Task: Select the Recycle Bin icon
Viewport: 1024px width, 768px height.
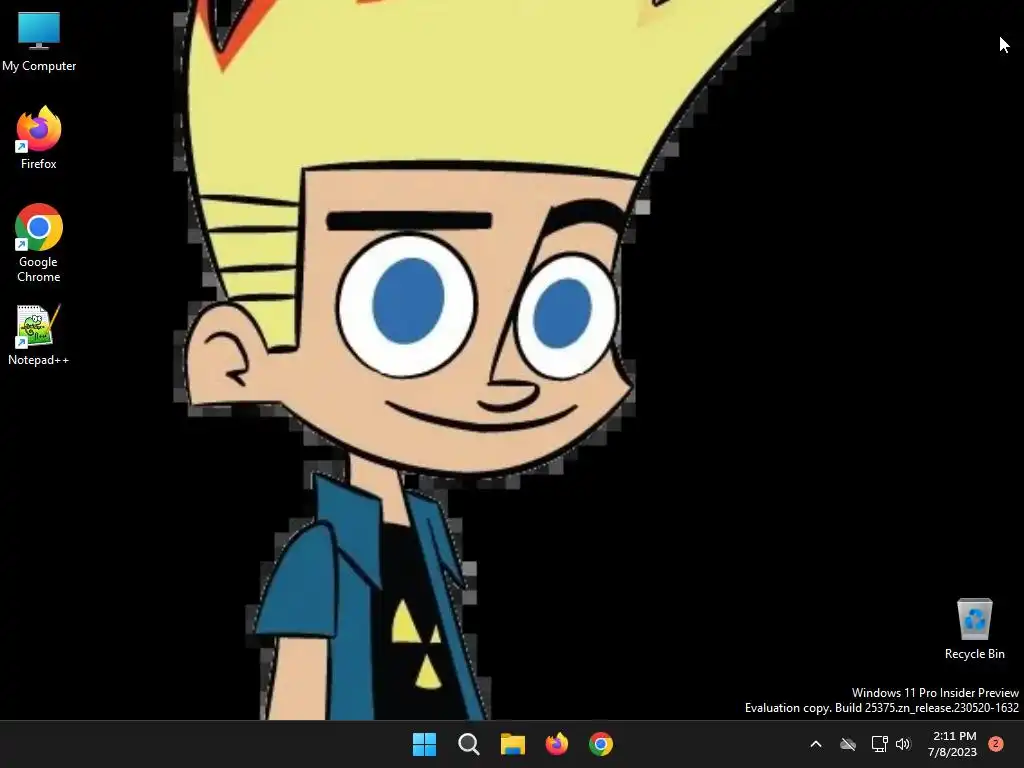Action: pyautogui.click(x=974, y=628)
